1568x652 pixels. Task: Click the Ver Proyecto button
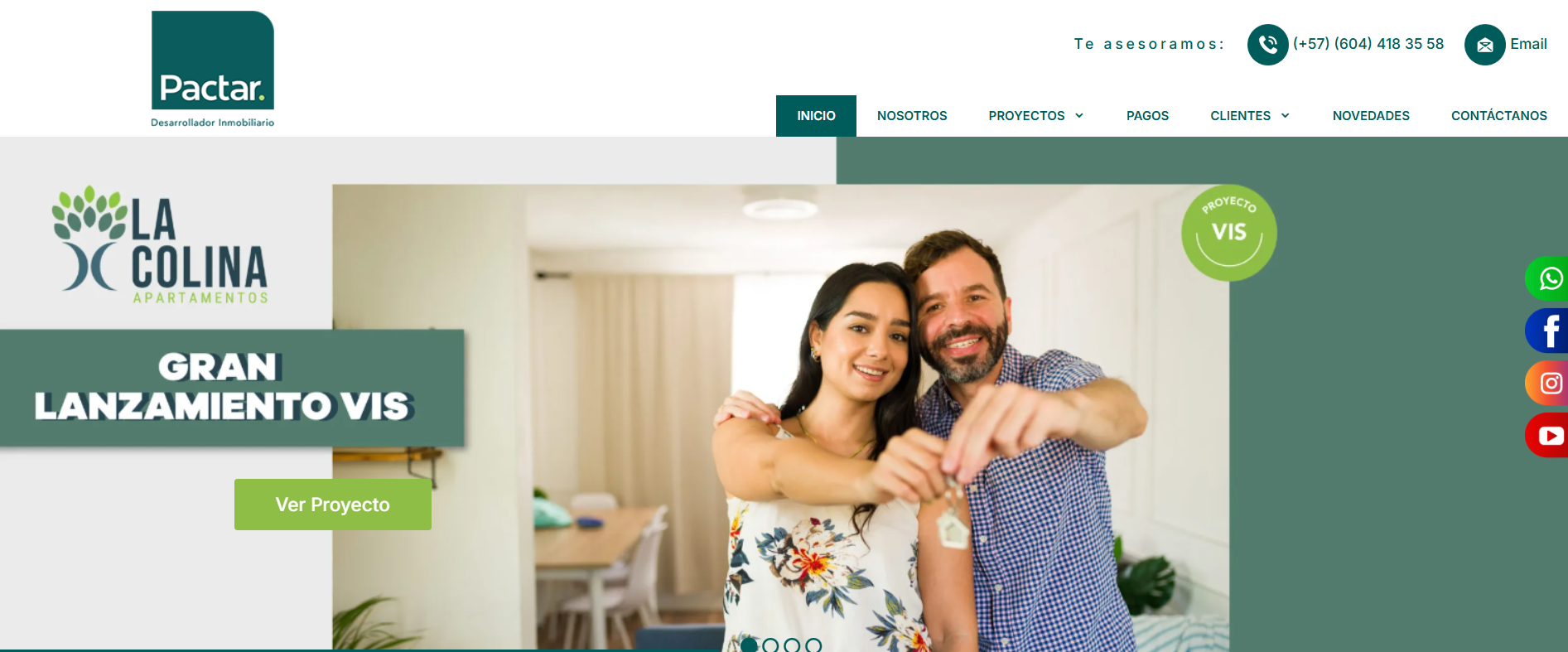pyautogui.click(x=333, y=505)
